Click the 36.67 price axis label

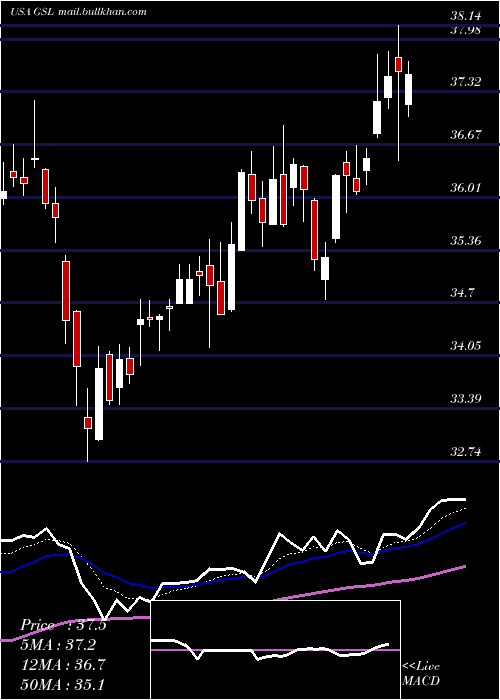pyautogui.click(x=465, y=134)
